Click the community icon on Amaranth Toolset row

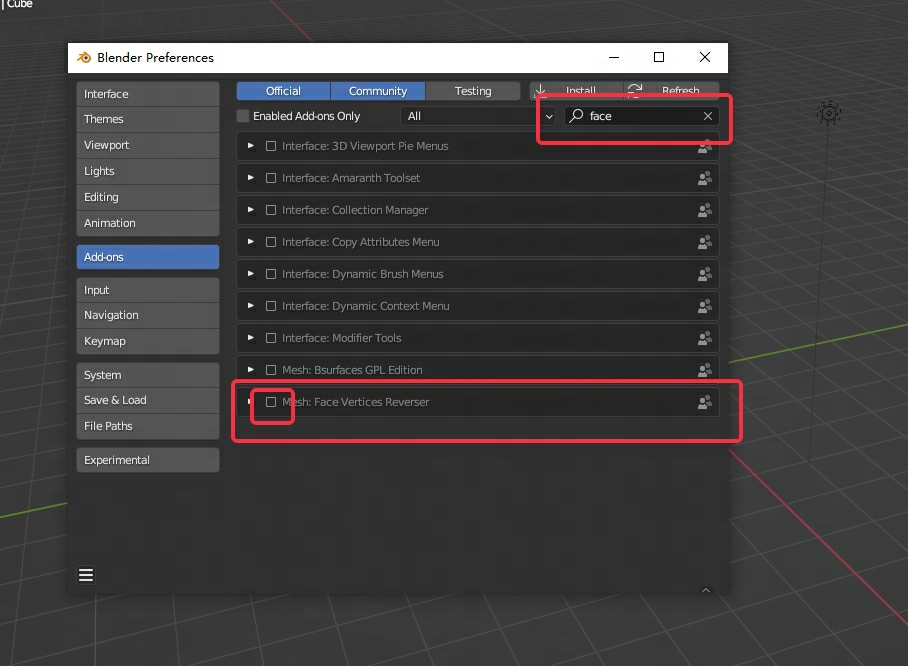[704, 178]
